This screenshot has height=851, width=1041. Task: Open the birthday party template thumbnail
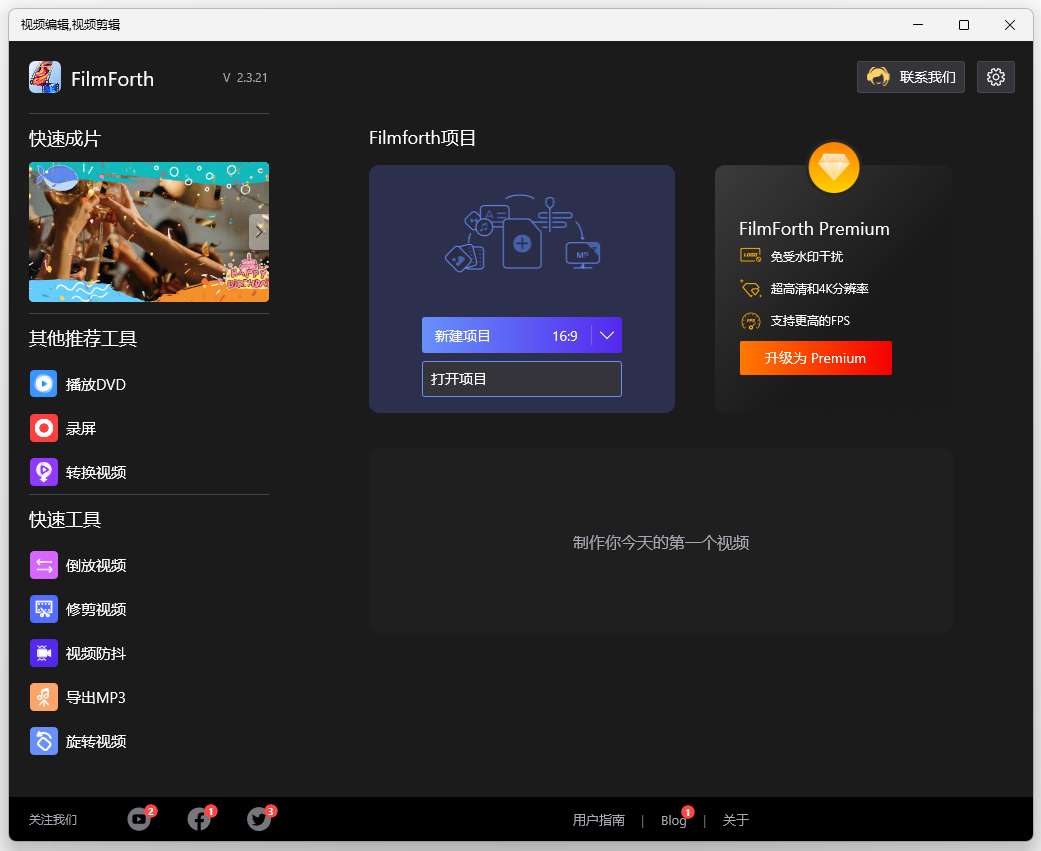(x=149, y=232)
